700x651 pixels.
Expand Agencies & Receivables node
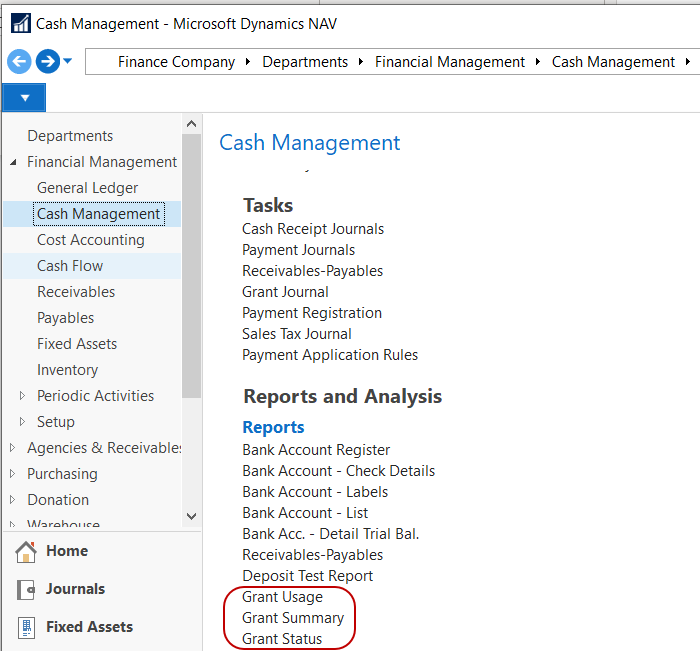click(x=14, y=448)
